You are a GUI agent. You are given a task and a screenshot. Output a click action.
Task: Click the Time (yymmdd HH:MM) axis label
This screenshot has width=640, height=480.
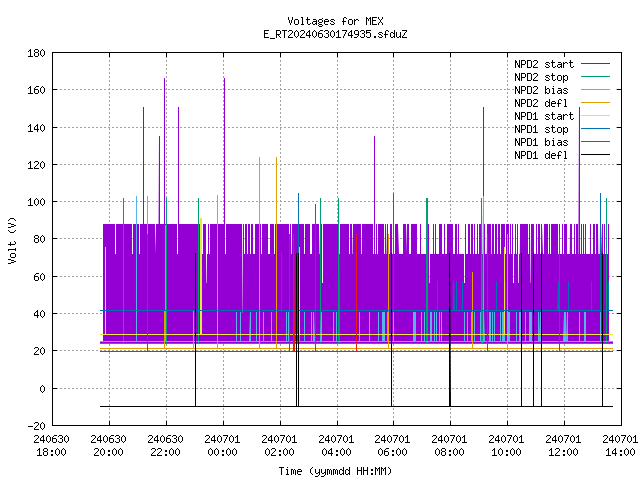[x=335, y=471]
